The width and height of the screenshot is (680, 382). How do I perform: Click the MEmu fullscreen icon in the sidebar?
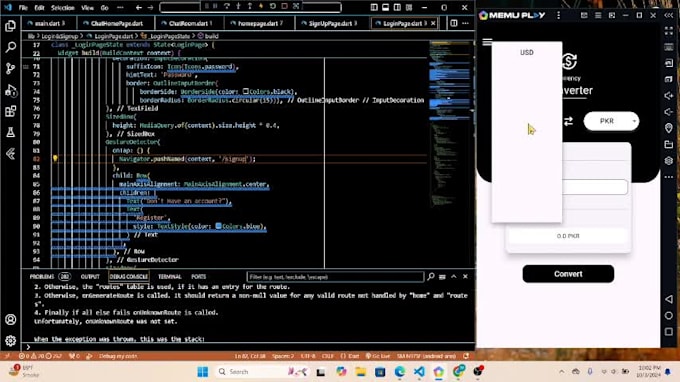click(669, 31)
